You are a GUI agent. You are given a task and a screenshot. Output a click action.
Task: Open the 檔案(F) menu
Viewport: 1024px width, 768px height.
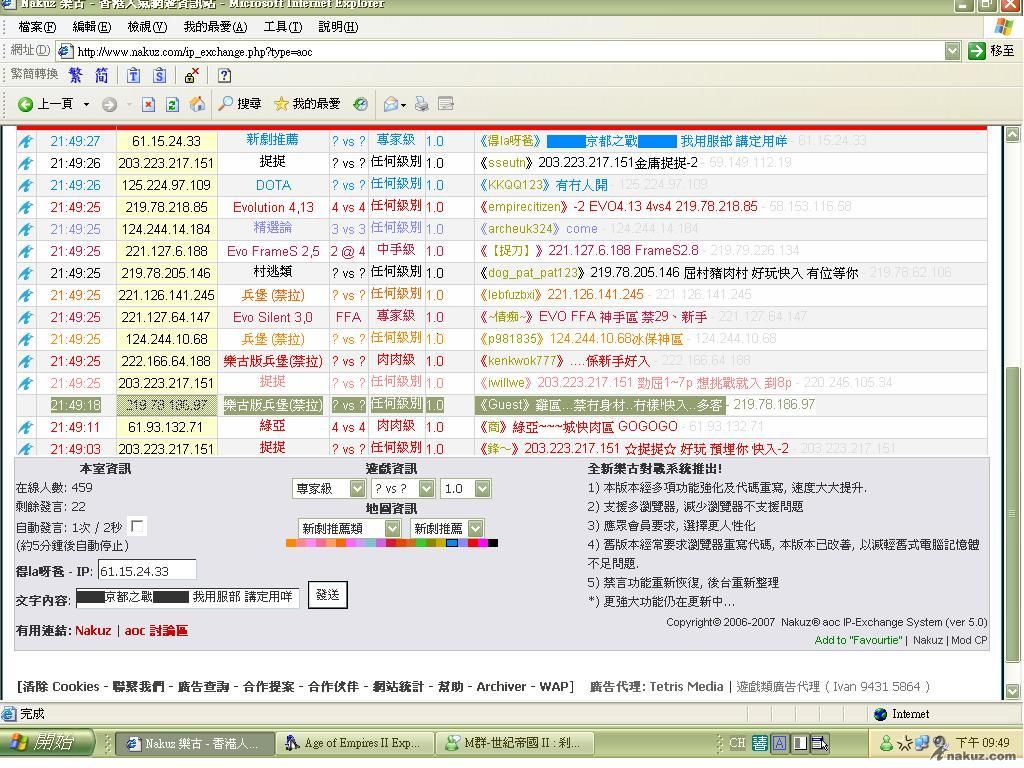coord(37,27)
